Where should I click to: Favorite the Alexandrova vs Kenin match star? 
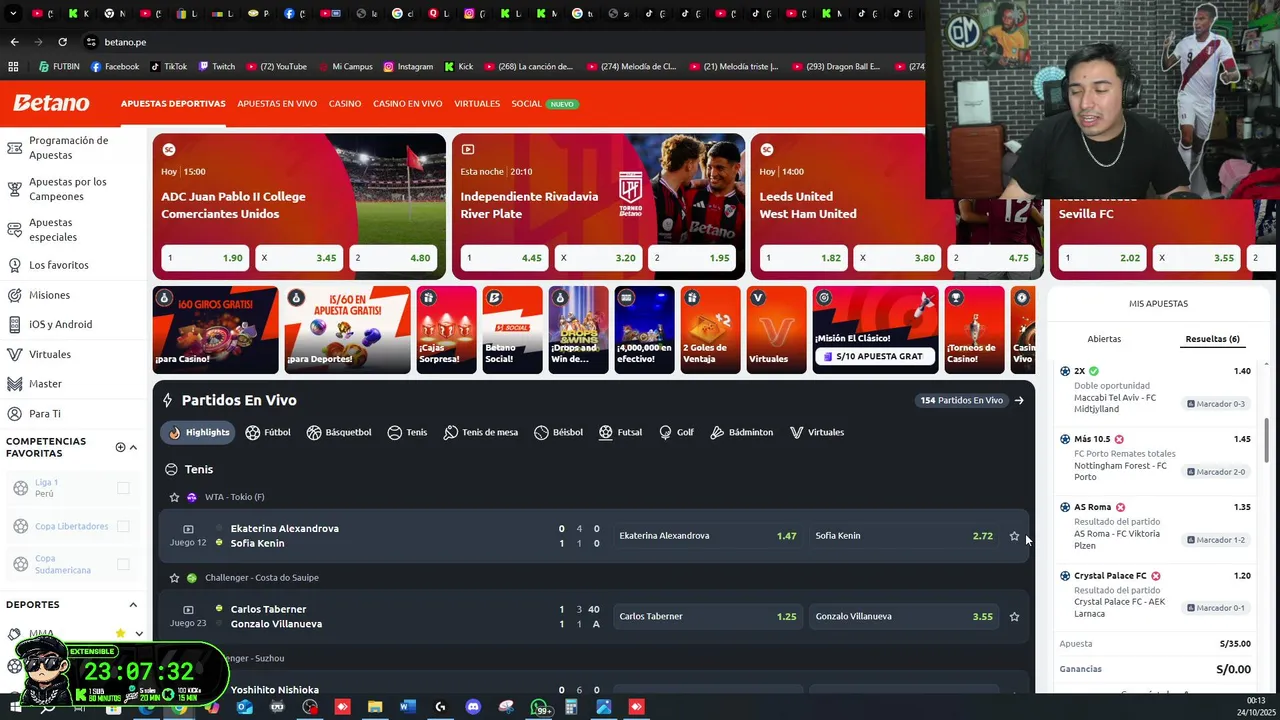pos(1014,536)
